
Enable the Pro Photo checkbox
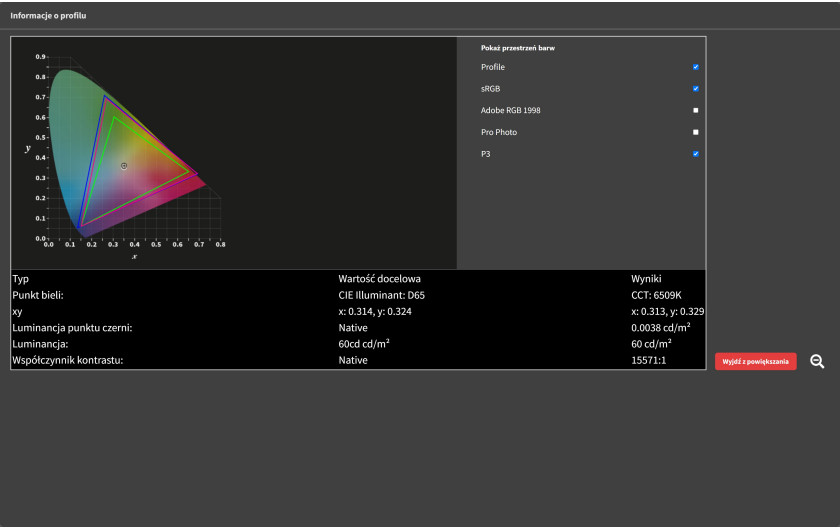pos(695,132)
